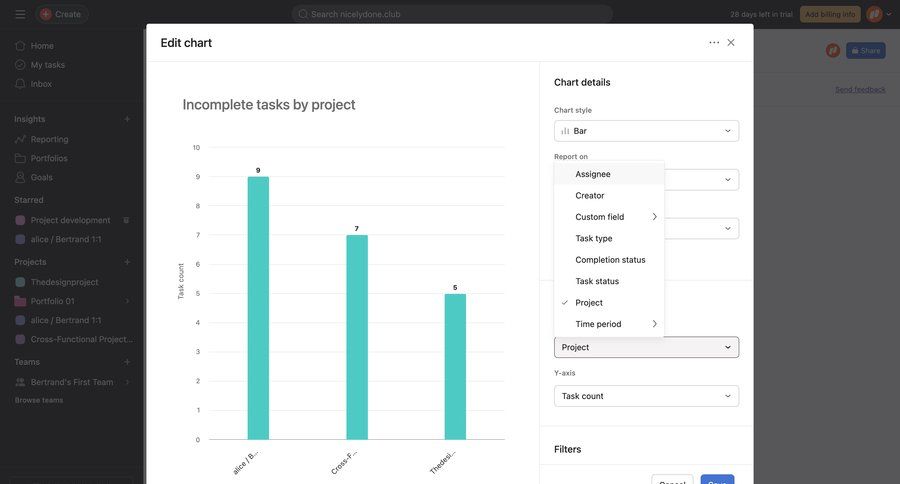The height and width of the screenshot is (484, 900).
Task: Open alice / Bertrand 1:1 under Projects
Action: click(x=66, y=320)
